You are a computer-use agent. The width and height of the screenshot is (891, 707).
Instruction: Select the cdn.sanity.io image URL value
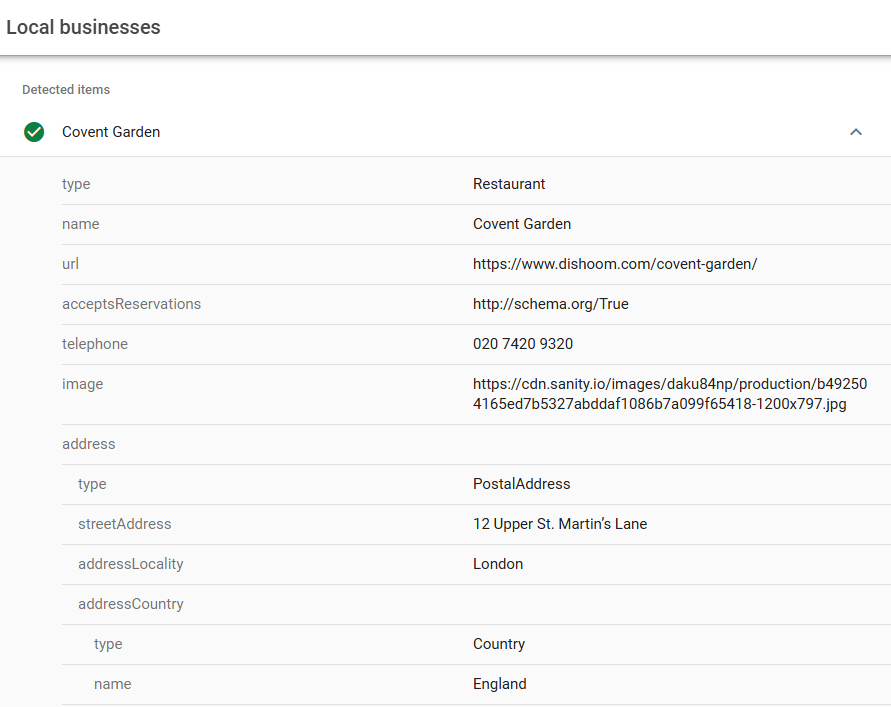tap(670, 394)
